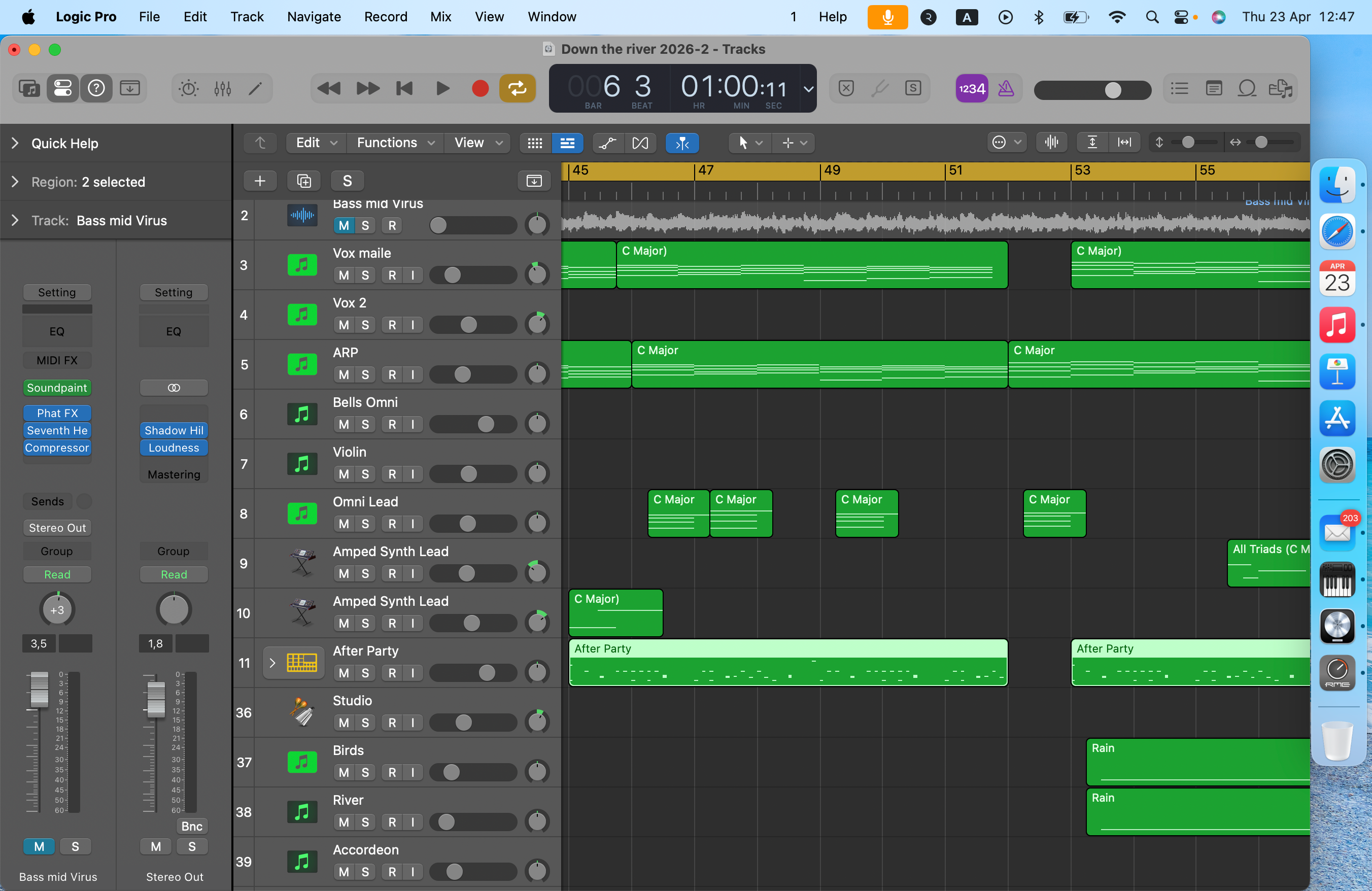Image resolution: width=1372 pixels, height=891 pixels.
Task: Mute the Vox maile track
Action: click(345, 275)
